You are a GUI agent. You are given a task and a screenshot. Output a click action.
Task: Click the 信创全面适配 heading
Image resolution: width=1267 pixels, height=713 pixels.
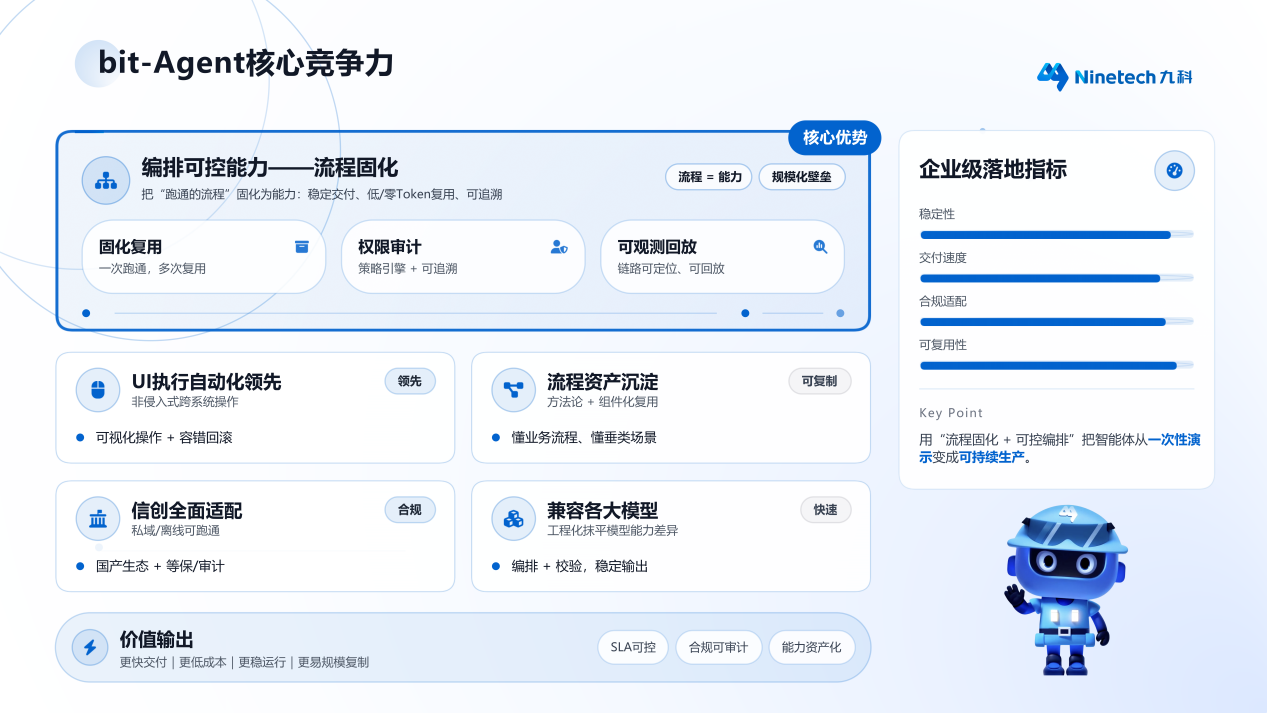(187, 511)
